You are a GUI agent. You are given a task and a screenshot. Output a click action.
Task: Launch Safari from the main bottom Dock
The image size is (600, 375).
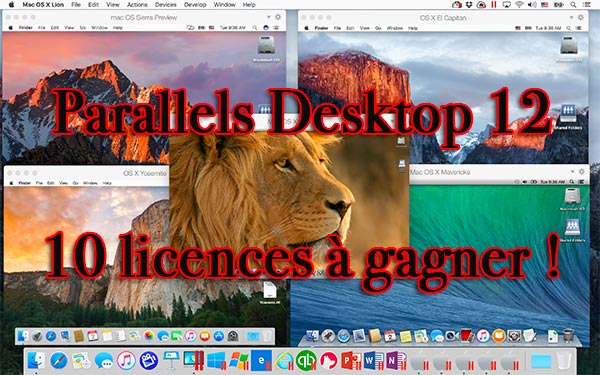pyautogui.click(x=59, y=361)
